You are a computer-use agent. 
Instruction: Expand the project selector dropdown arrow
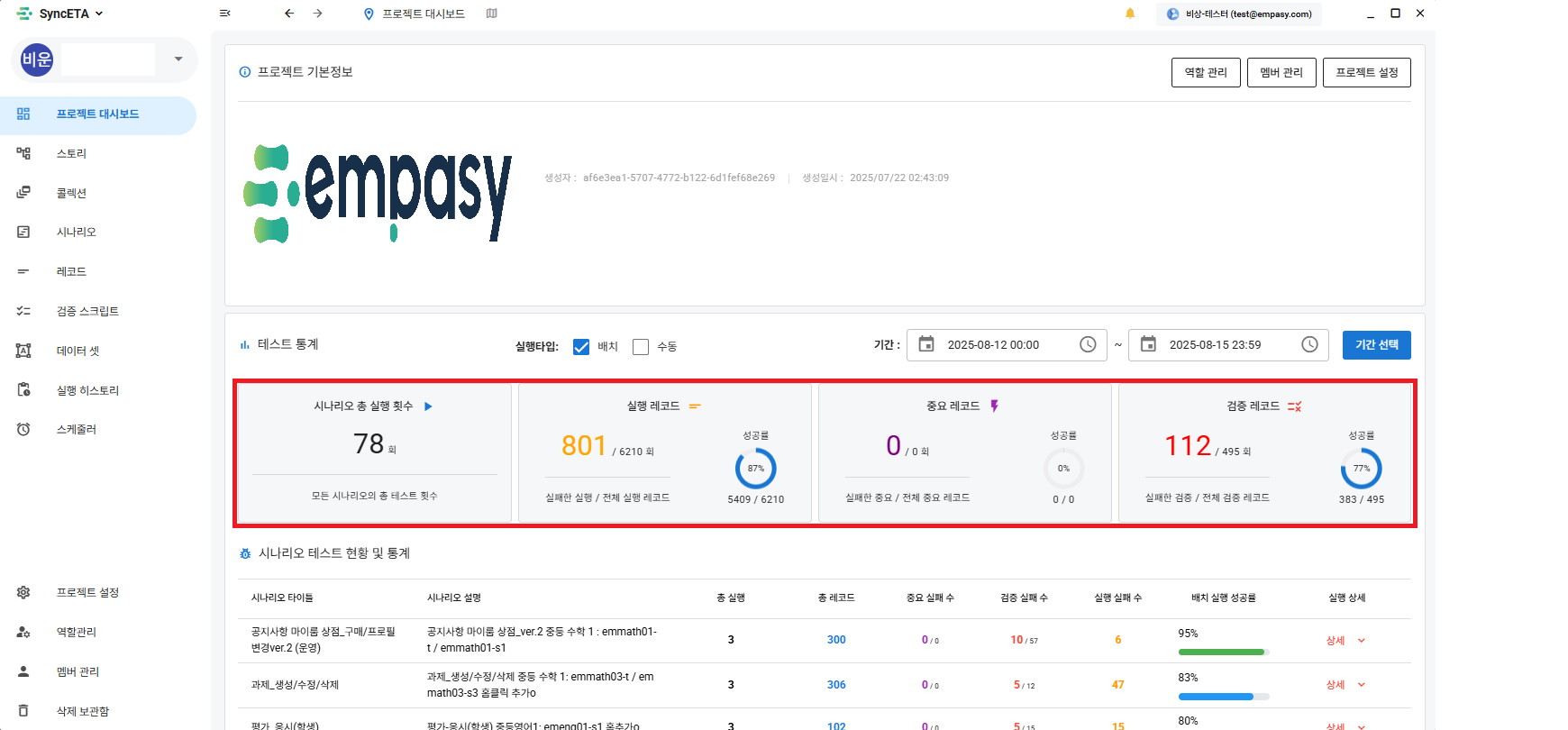pyautogui.click(x=178, y=59)
